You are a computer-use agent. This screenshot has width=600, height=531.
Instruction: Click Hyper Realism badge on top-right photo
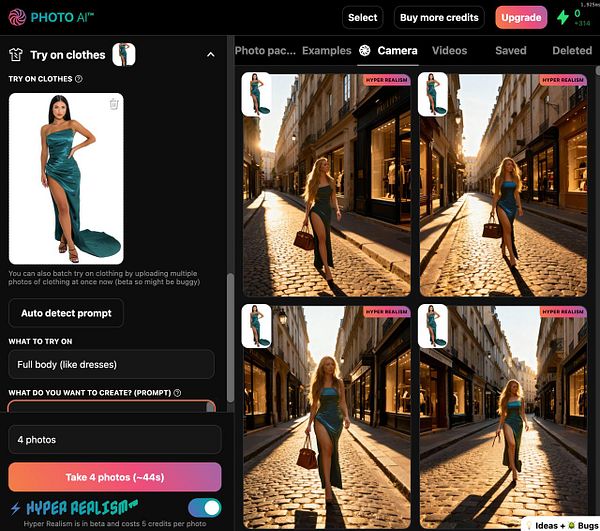tap(563, 80)
